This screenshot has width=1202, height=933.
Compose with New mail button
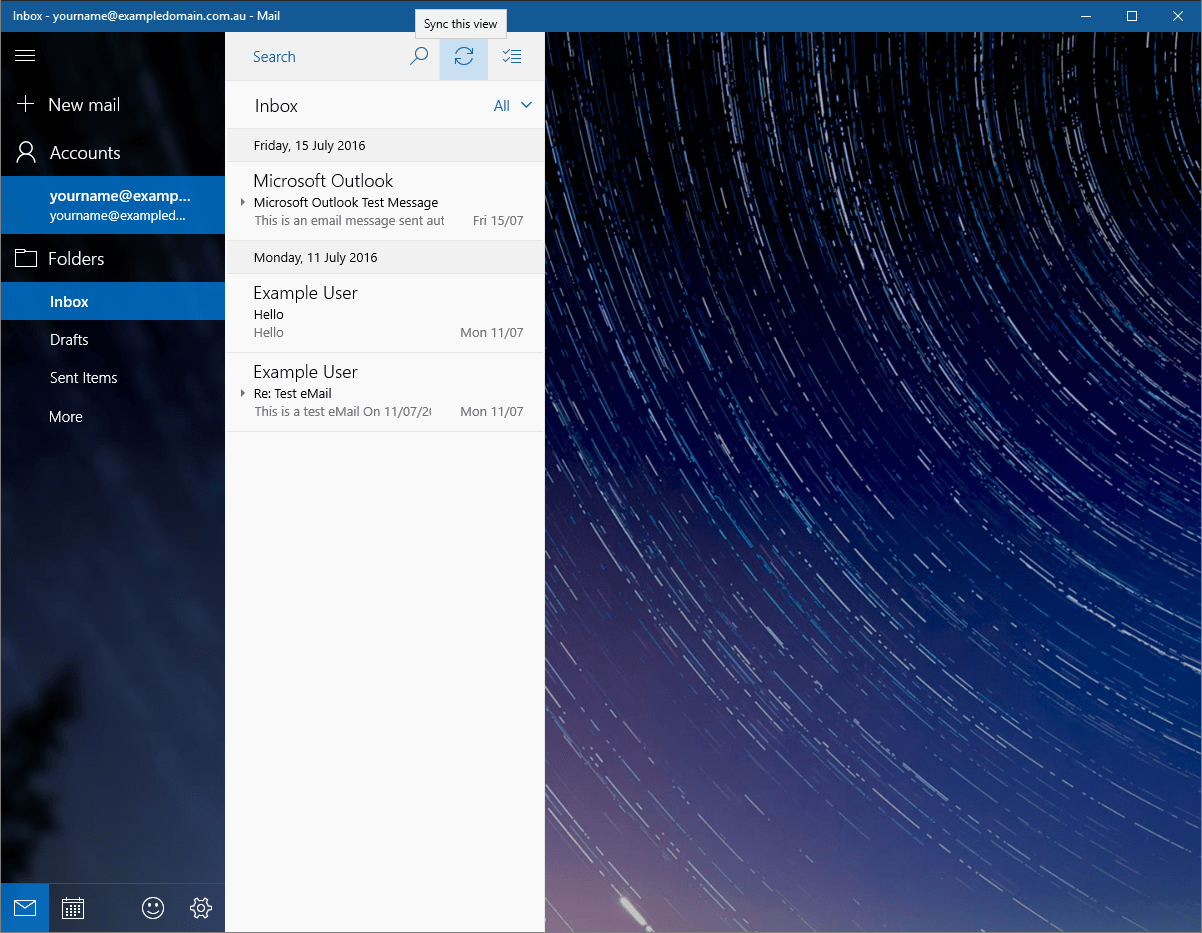click(84, 105)
